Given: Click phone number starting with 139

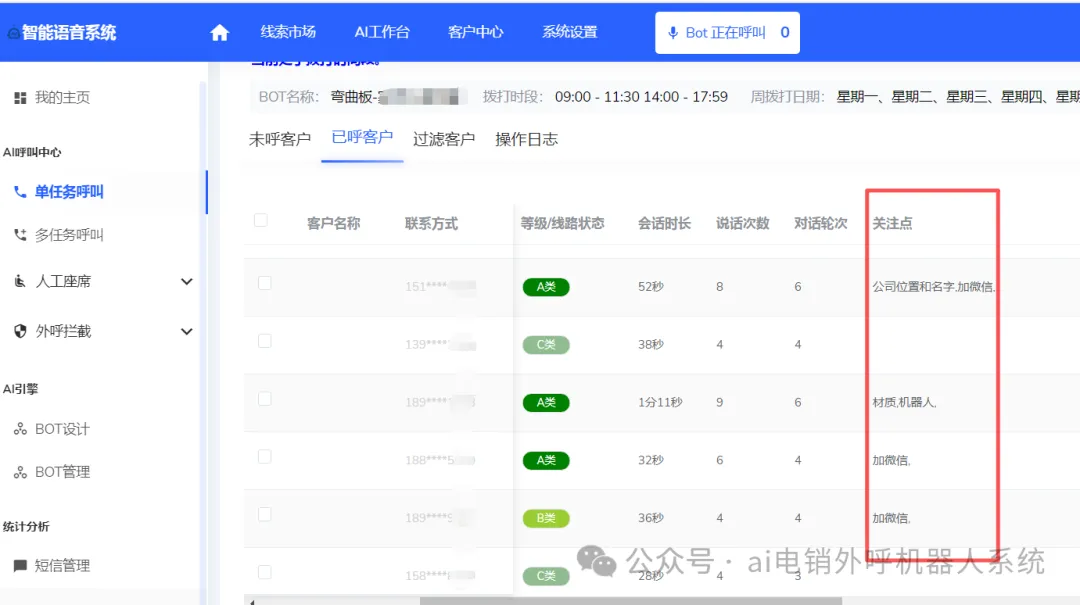Looking at the screenshot, I should coord(440,345).
